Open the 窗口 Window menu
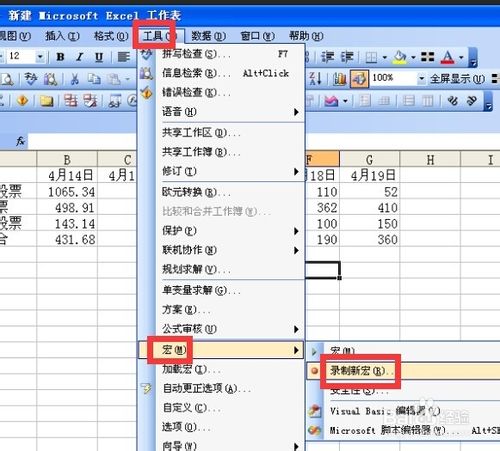This screenshot has width=500, height=451. coord(257,36)
